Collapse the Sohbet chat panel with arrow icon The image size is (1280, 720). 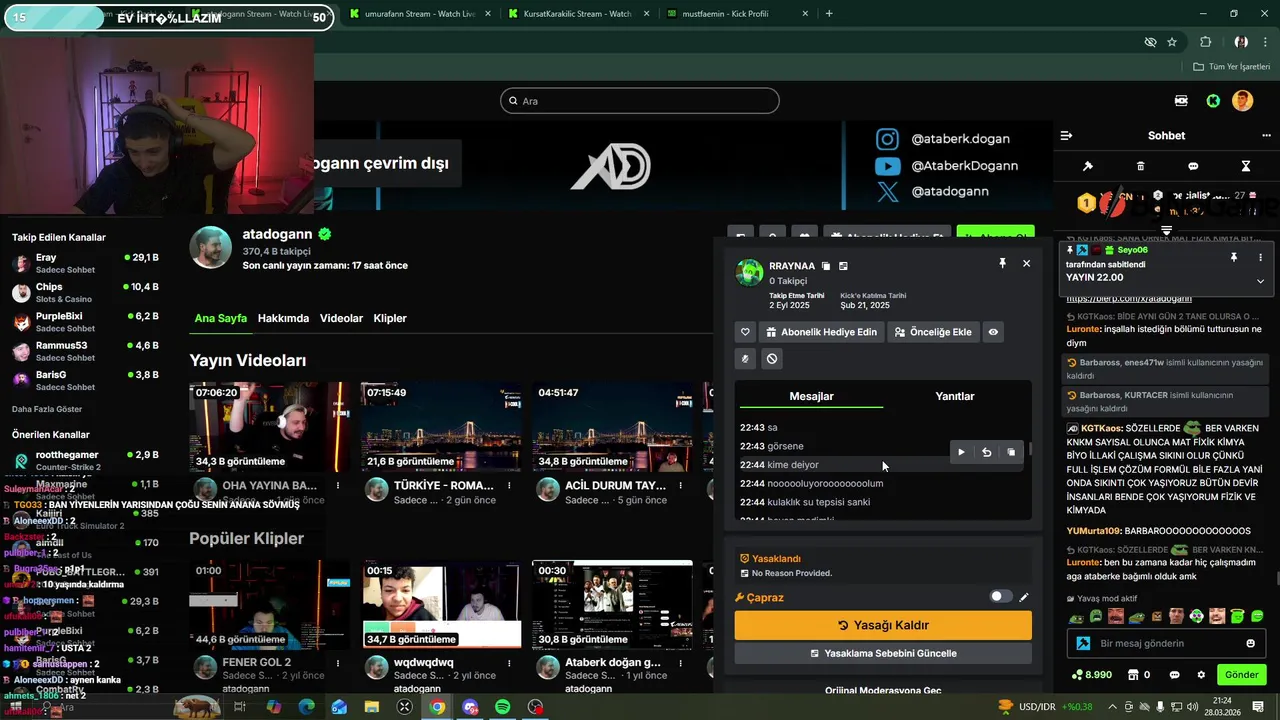pos(1066,135)
